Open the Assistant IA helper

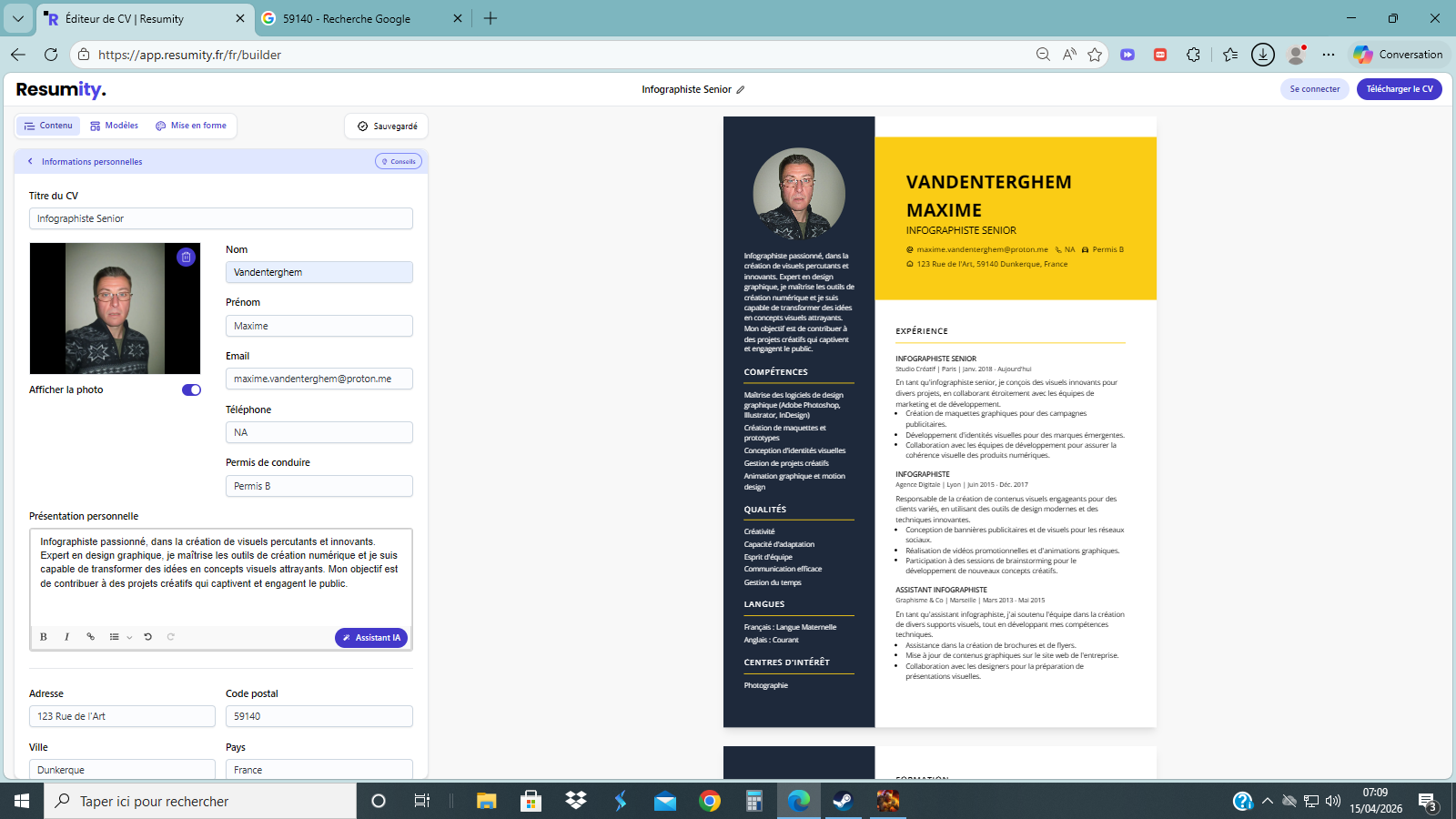371,638
